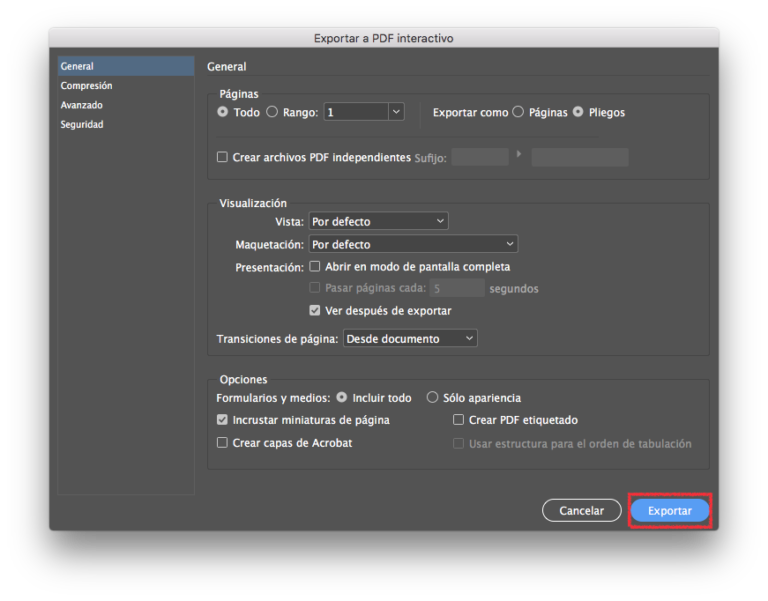Enable Crear capas de Acrobat
The height and width of the screenshot is (601, 768).
pyautogui.click(x=222, y=443)
